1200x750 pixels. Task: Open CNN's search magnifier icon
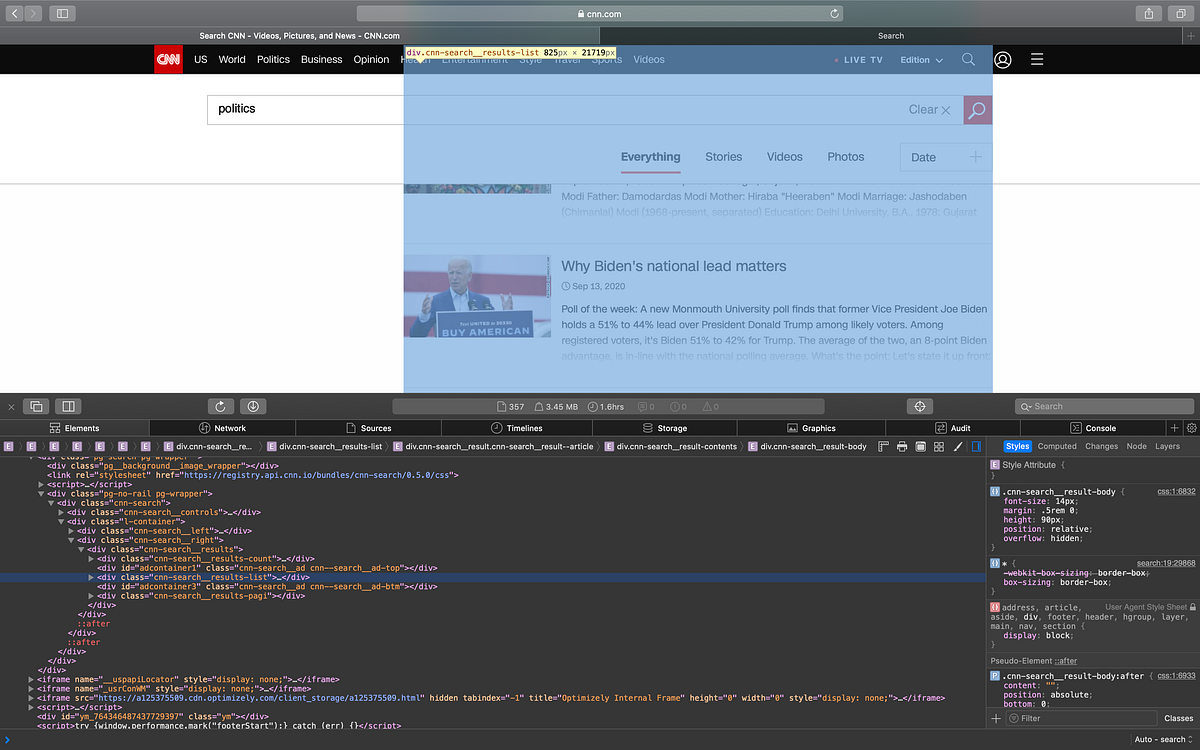pos(968,59)
